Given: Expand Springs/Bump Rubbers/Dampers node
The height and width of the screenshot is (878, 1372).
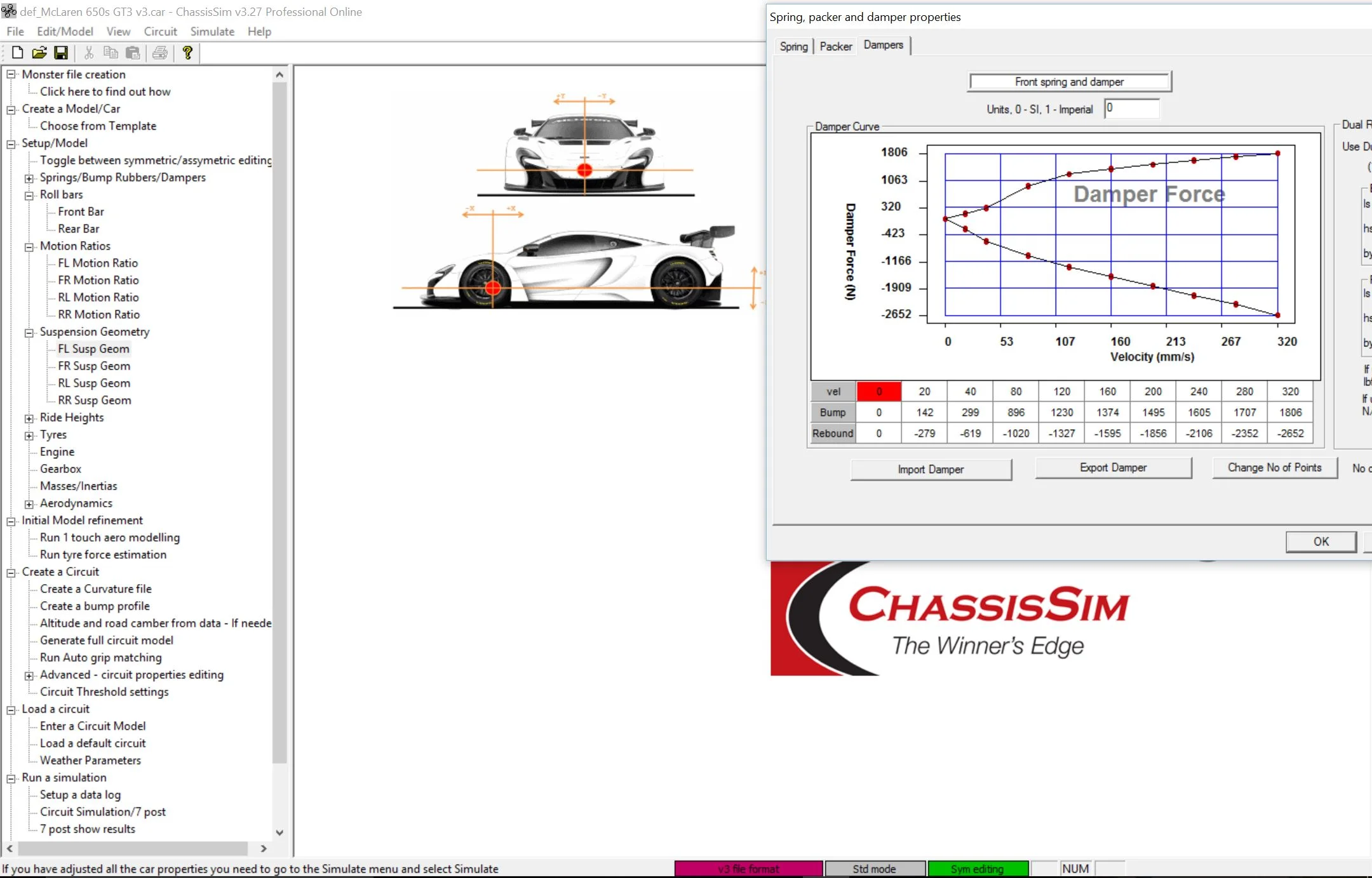Looking at the screenshot, I should coord(29,178).
